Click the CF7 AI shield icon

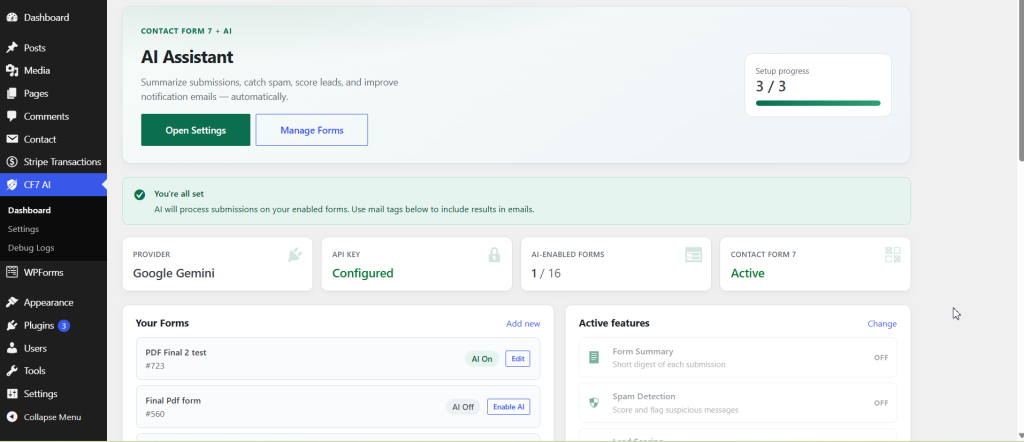[x=12, y=185]
